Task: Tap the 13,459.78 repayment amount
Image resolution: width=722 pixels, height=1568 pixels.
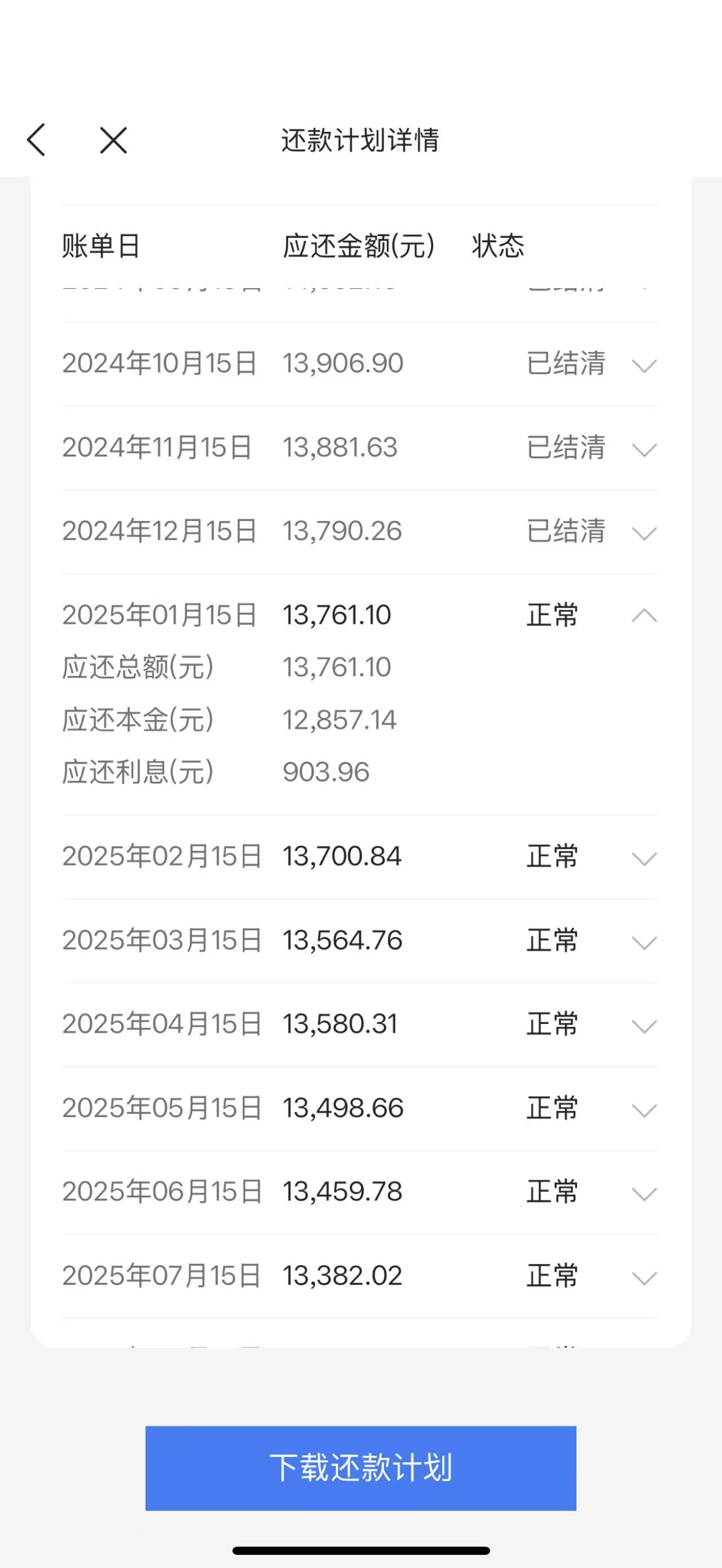Action: click(x=342, y=1192)
